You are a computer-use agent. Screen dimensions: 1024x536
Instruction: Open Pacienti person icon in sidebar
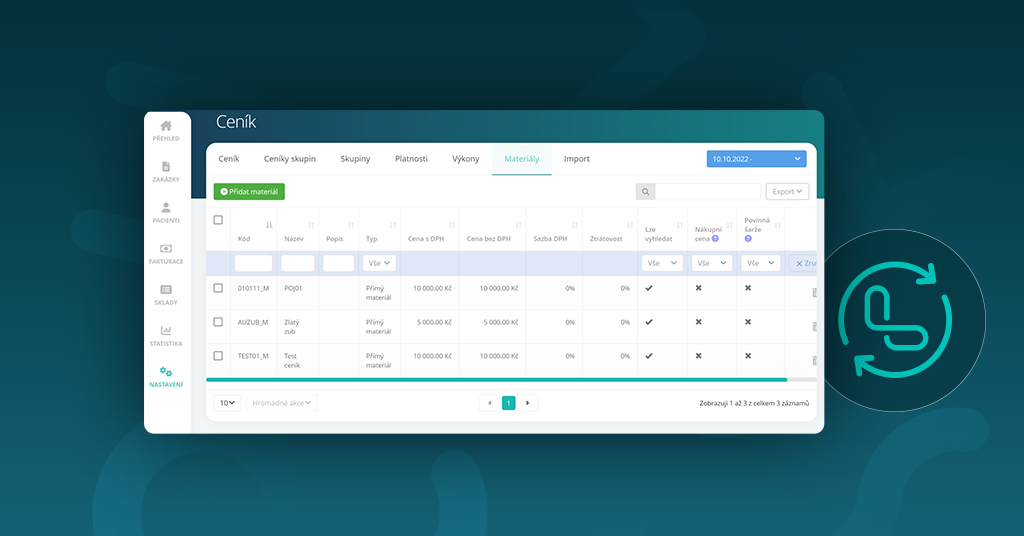pos(166,208)
